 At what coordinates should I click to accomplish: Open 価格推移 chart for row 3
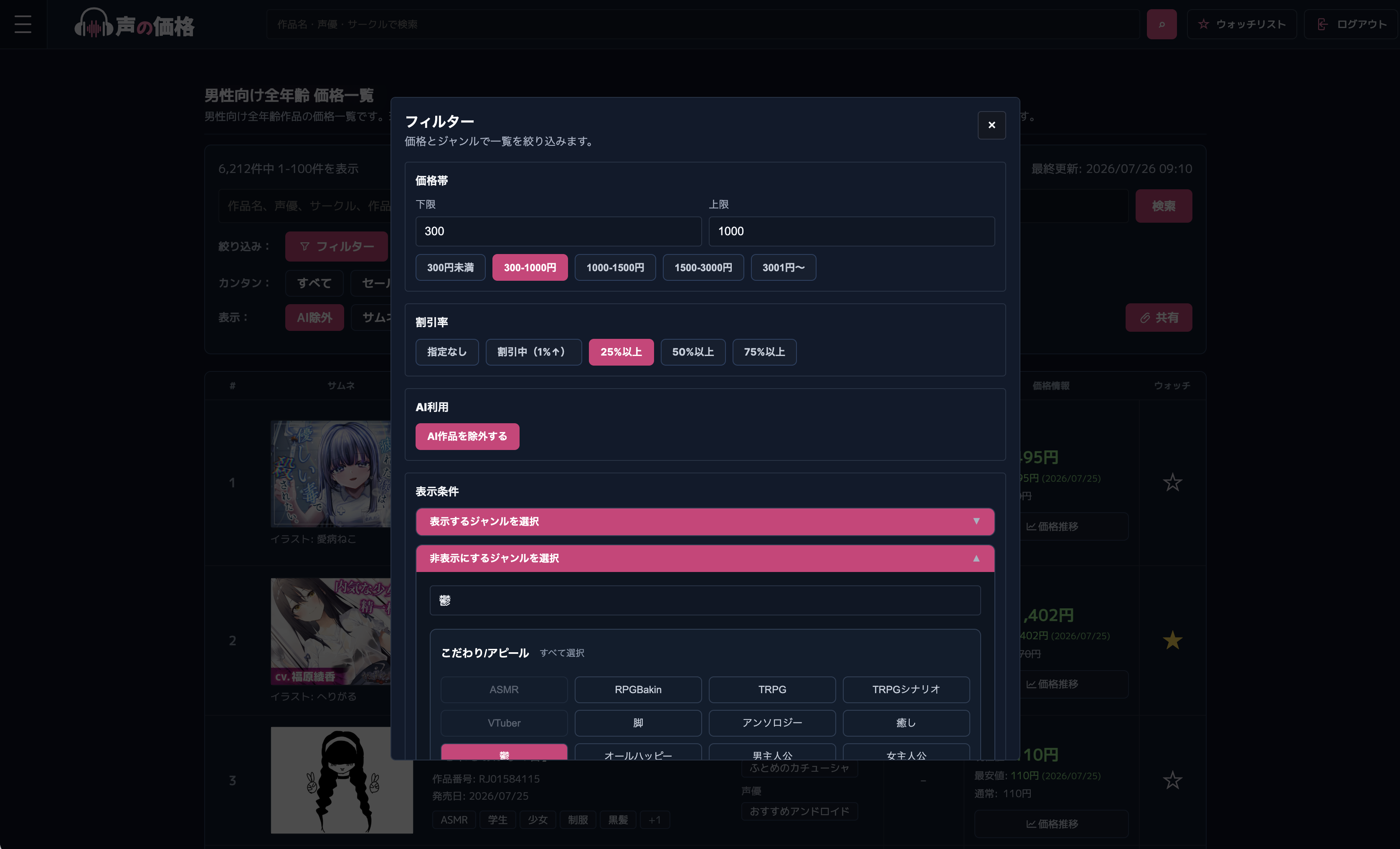[x=1051, y=824]
